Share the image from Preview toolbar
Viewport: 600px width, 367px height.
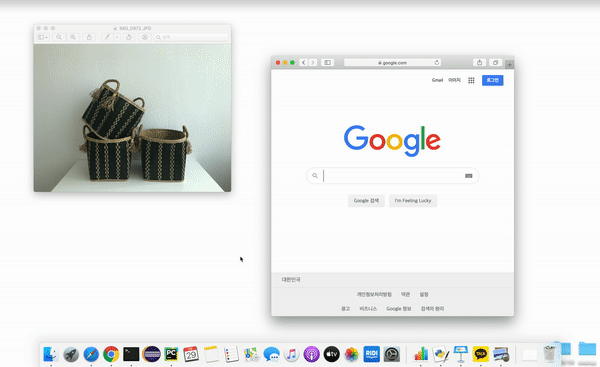coord(89,37)
